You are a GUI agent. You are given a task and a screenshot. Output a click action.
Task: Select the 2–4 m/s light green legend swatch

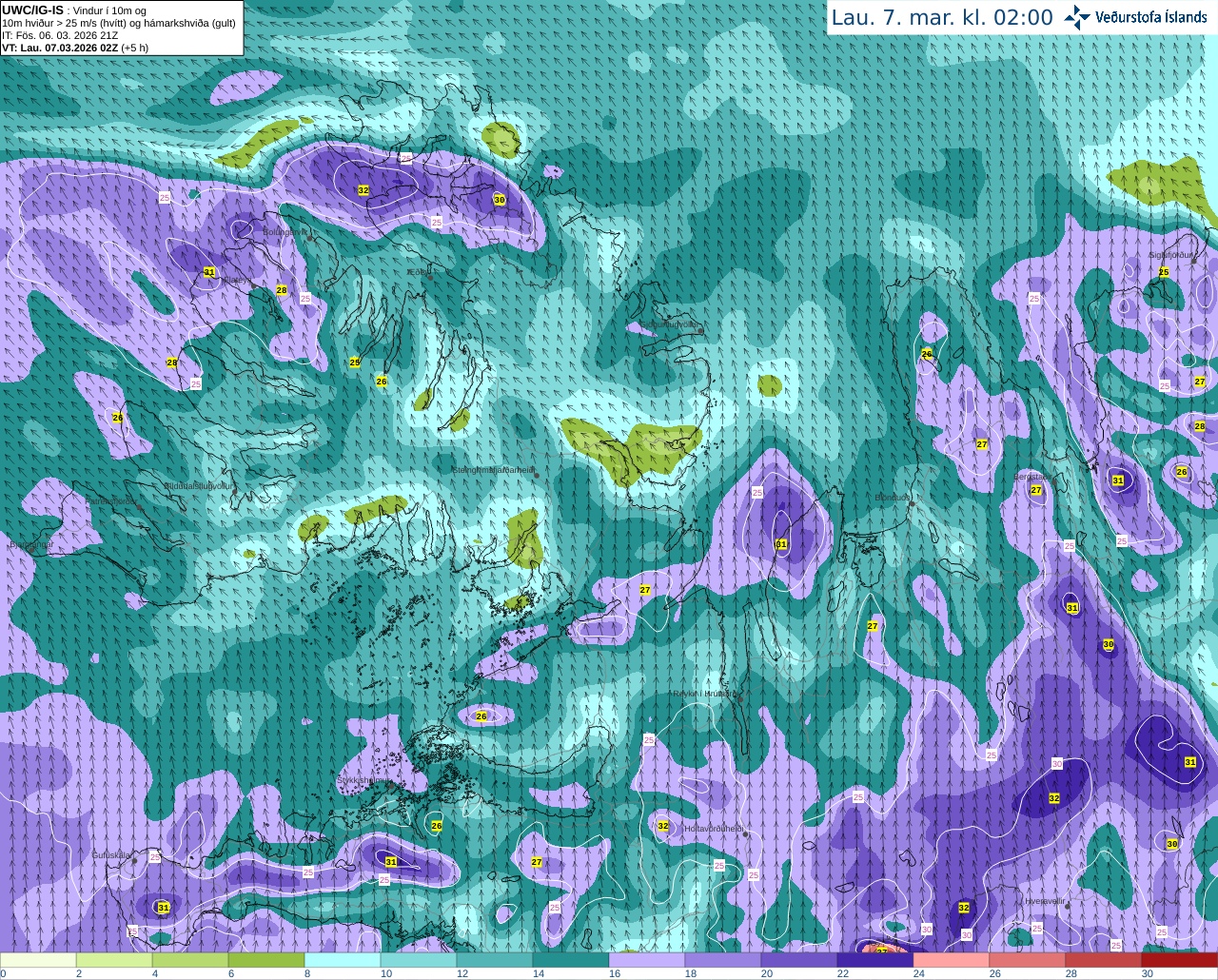coord(114,960)
